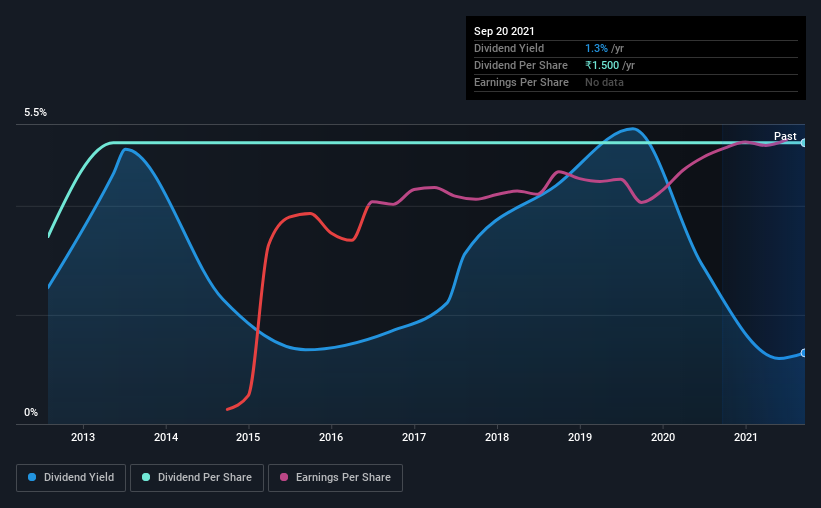The height and width of the screenshot is (508, 821).
Task: Click the 5.5% y-axis label
Action: (36, 113)
